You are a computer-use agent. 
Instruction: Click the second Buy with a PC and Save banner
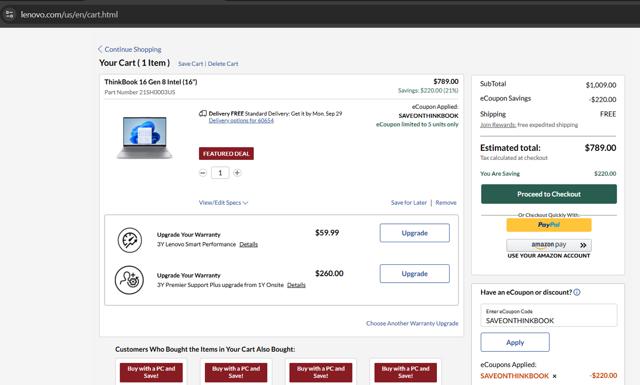(x=236, y=372)
